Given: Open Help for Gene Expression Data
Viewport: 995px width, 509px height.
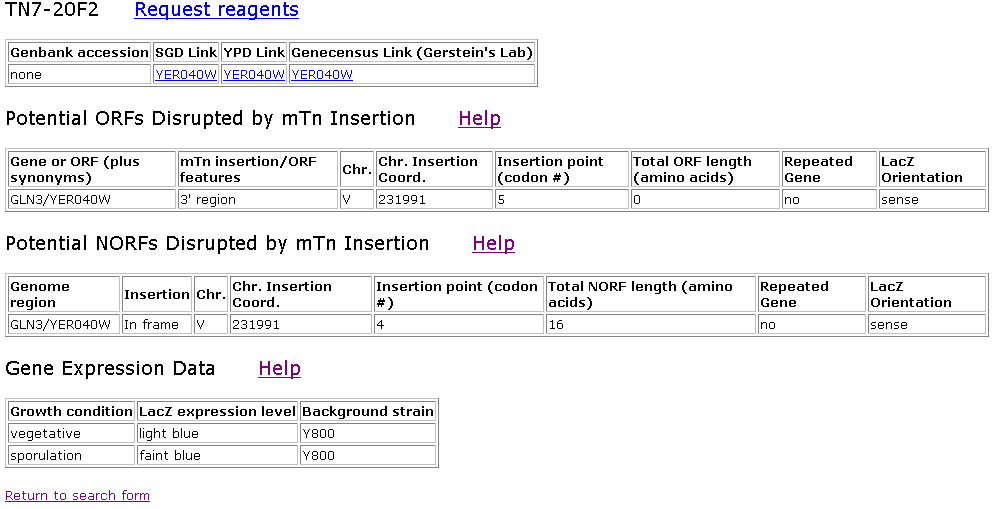Looking at the screenshot, I should click(x=279, y=368).
